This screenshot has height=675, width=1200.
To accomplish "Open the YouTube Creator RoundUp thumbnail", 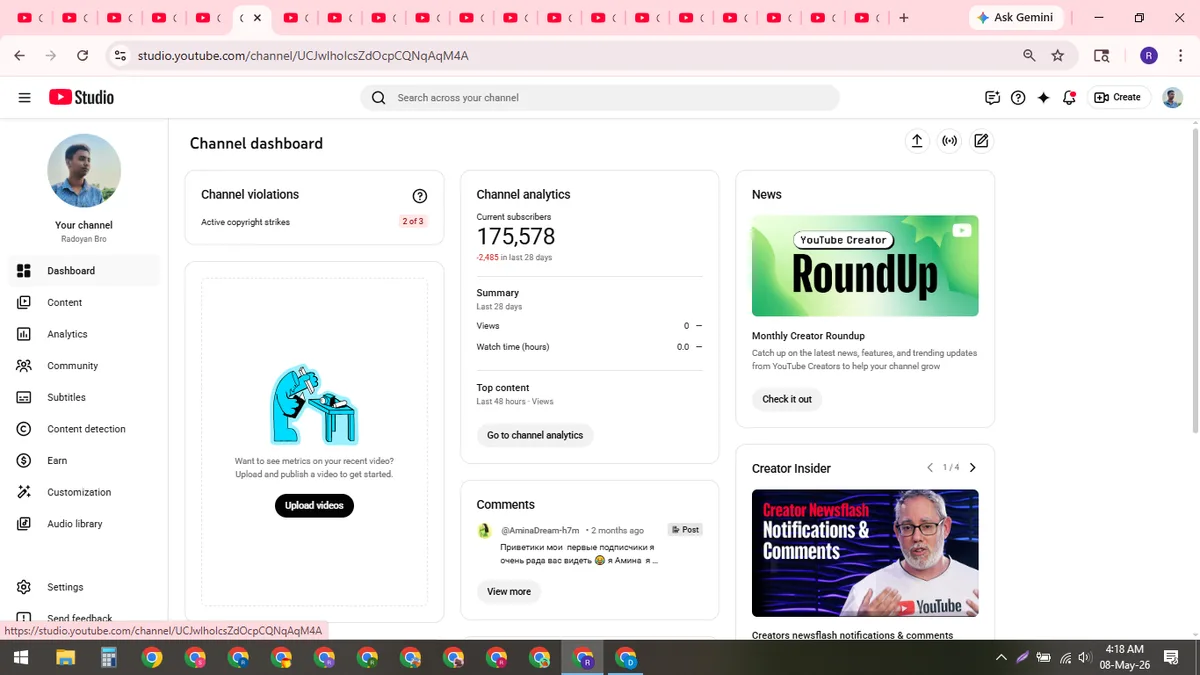I will coord(865,266).
